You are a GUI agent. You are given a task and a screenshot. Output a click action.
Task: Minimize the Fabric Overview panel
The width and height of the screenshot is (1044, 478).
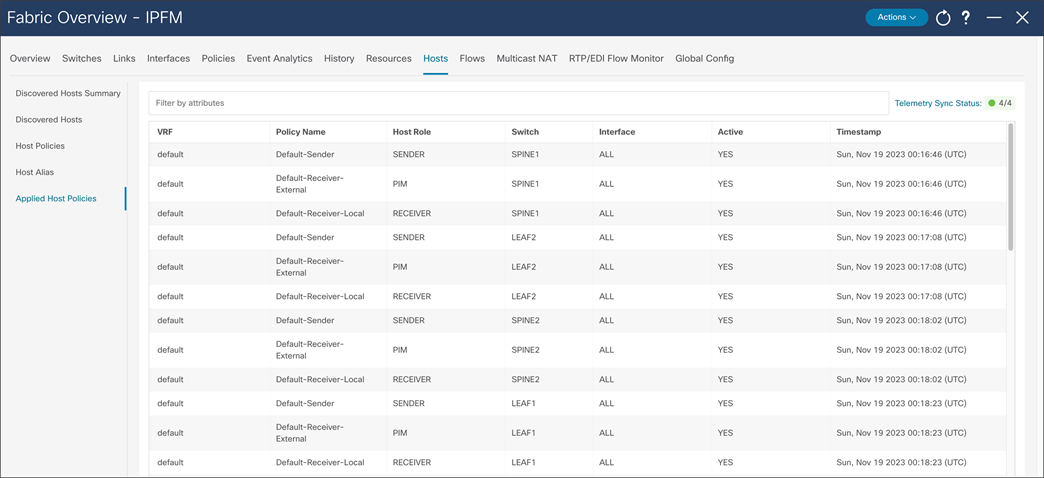click(994, 18)
